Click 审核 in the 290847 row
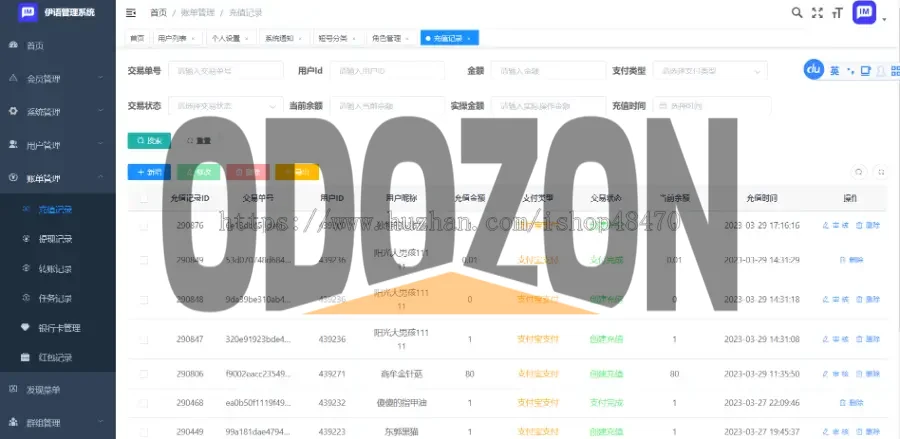 tap(836, 340)
